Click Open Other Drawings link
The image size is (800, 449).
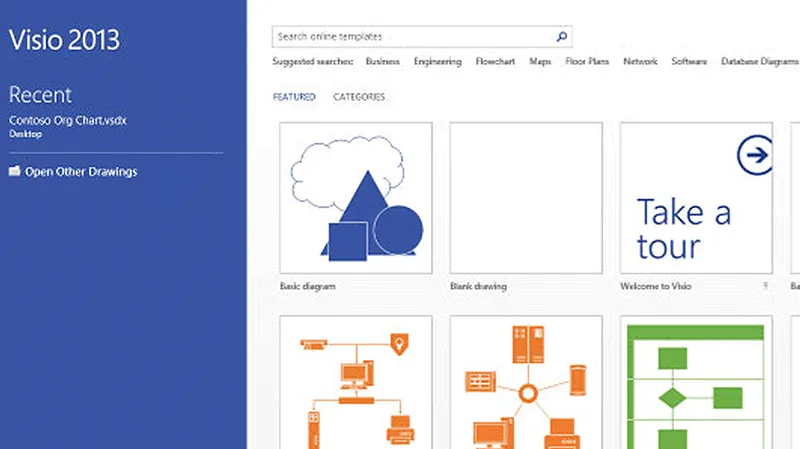coord(81,171)
